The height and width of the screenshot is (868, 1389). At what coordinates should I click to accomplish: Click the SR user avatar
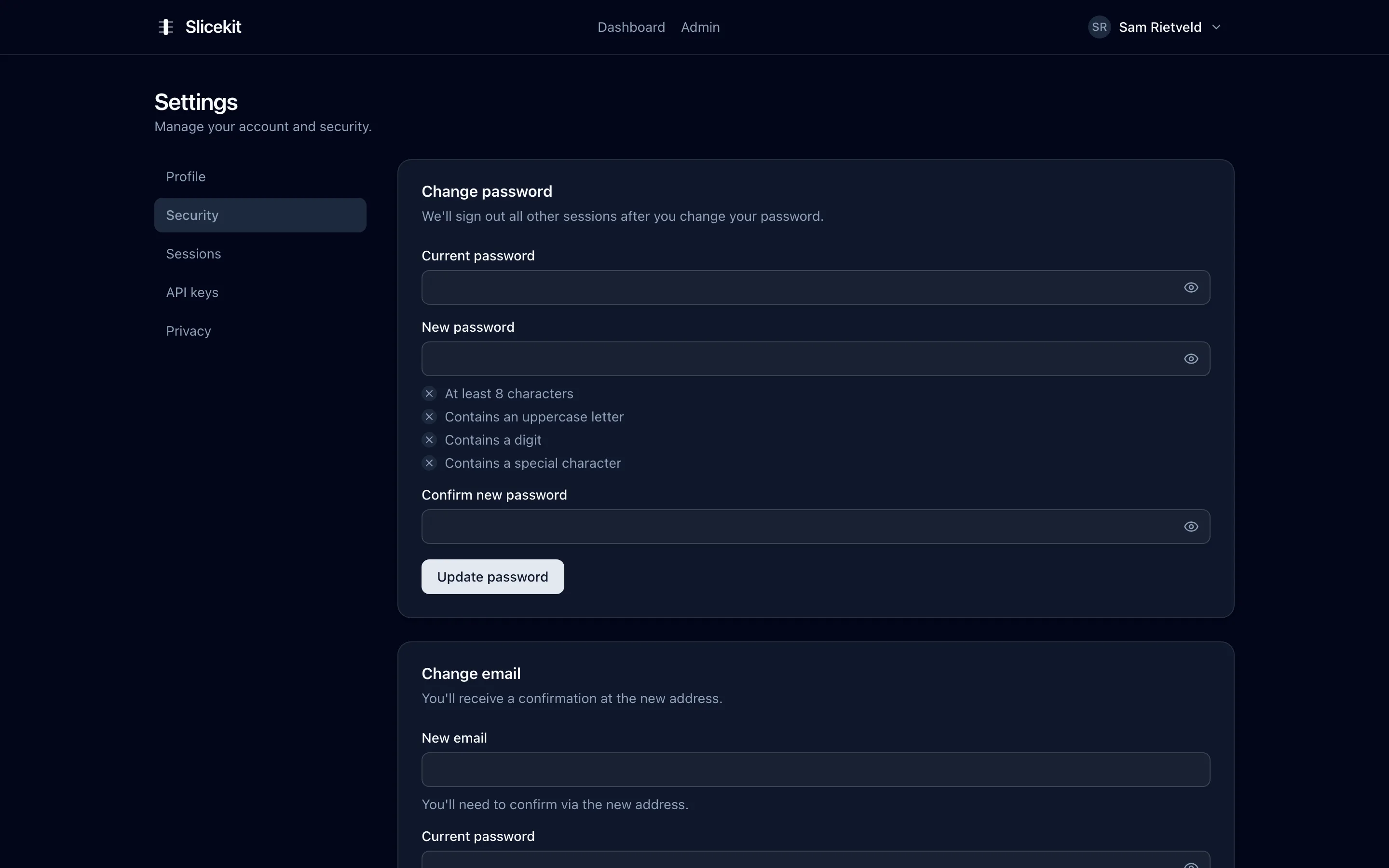coord(1099,27)
